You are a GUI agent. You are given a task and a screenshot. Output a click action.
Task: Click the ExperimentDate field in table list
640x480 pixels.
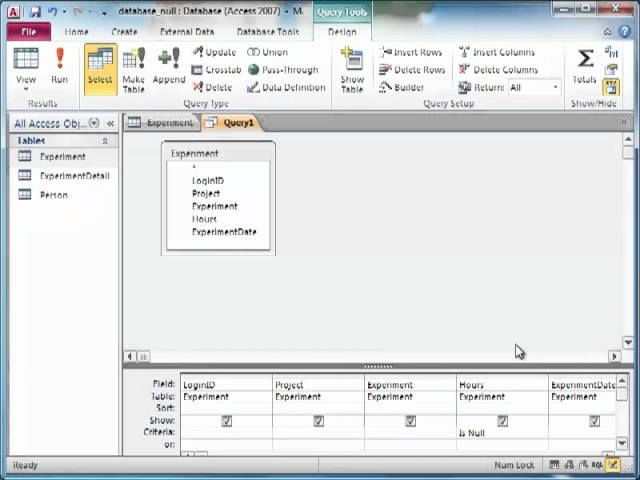point(224,232)
